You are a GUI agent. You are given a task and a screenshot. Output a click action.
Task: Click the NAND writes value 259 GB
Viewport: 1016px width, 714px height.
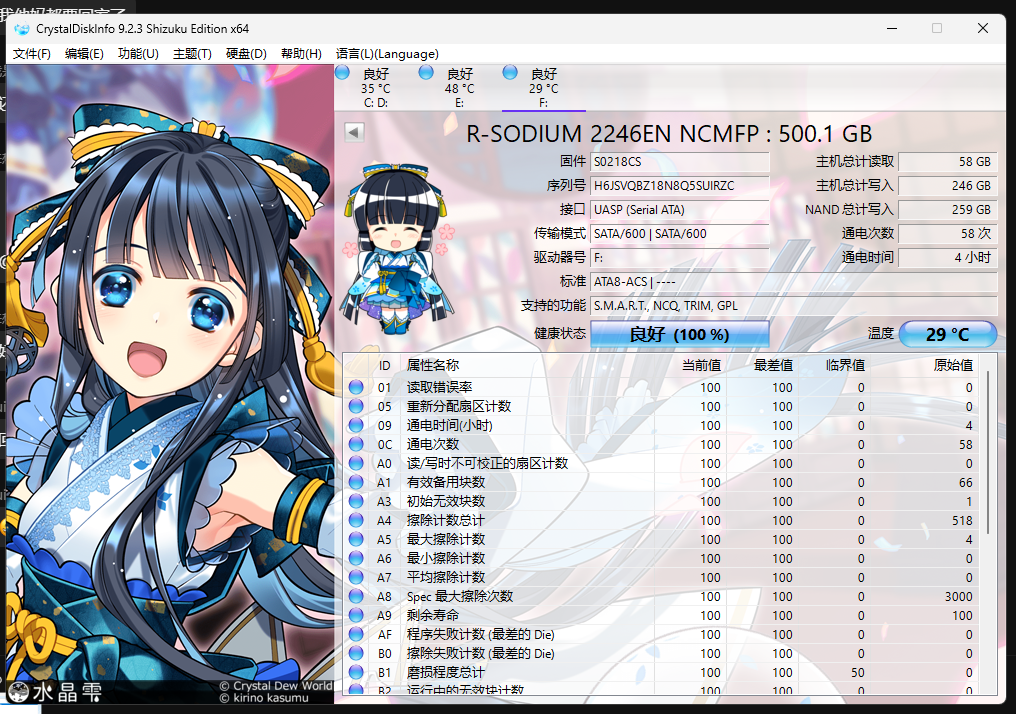[x=947, y=210]
